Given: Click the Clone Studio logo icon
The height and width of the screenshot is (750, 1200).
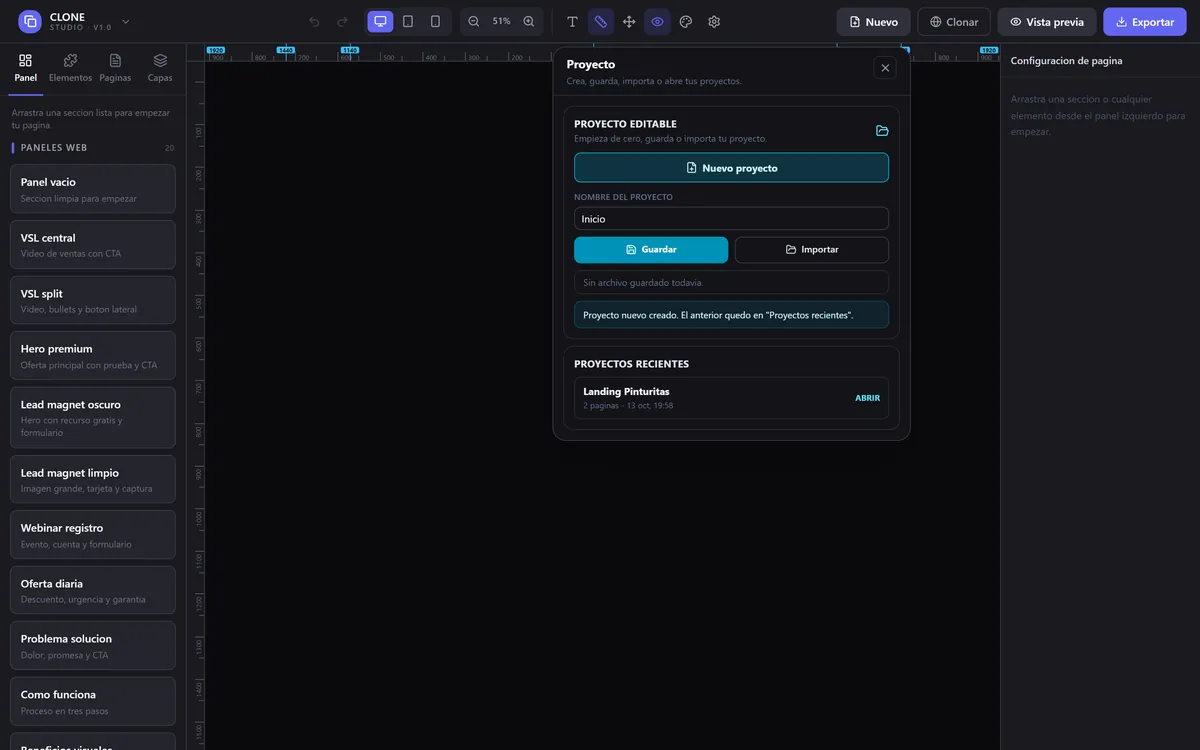Looking at the screenshot, I should coord(30,21).
